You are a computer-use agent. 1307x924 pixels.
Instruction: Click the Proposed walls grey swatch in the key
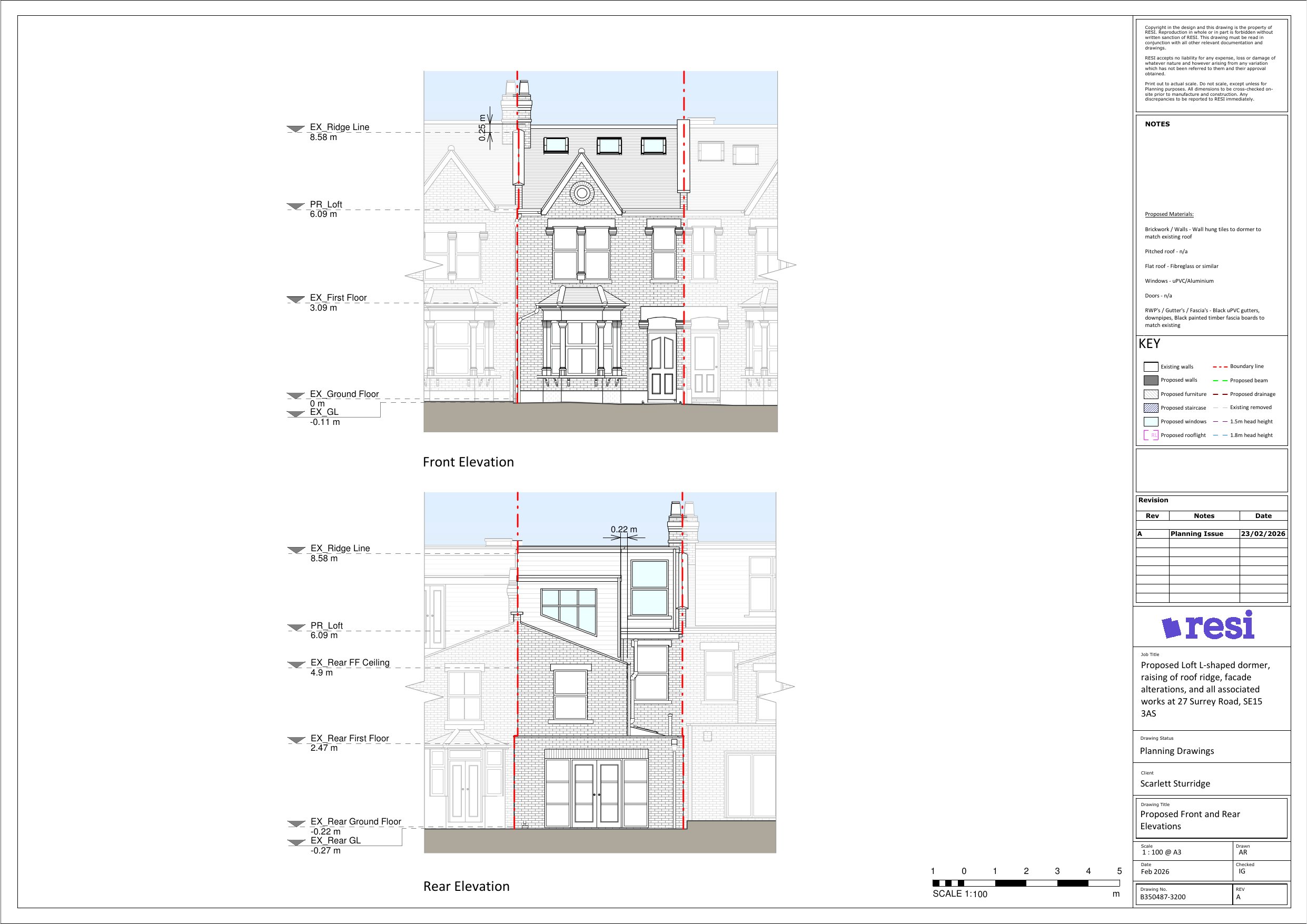(x=1151, y=380)
